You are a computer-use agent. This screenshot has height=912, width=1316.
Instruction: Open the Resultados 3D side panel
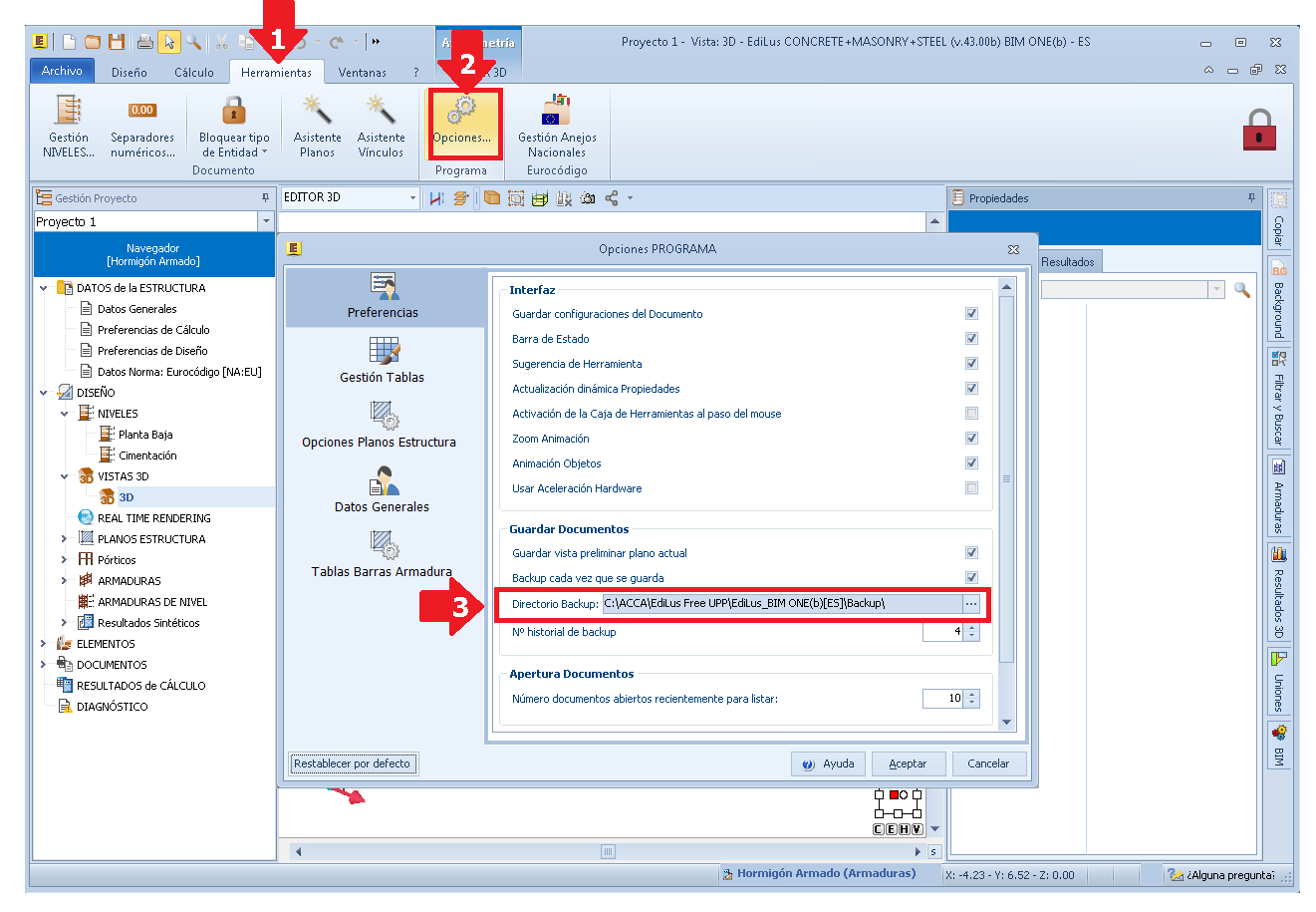click(1278, 592)
